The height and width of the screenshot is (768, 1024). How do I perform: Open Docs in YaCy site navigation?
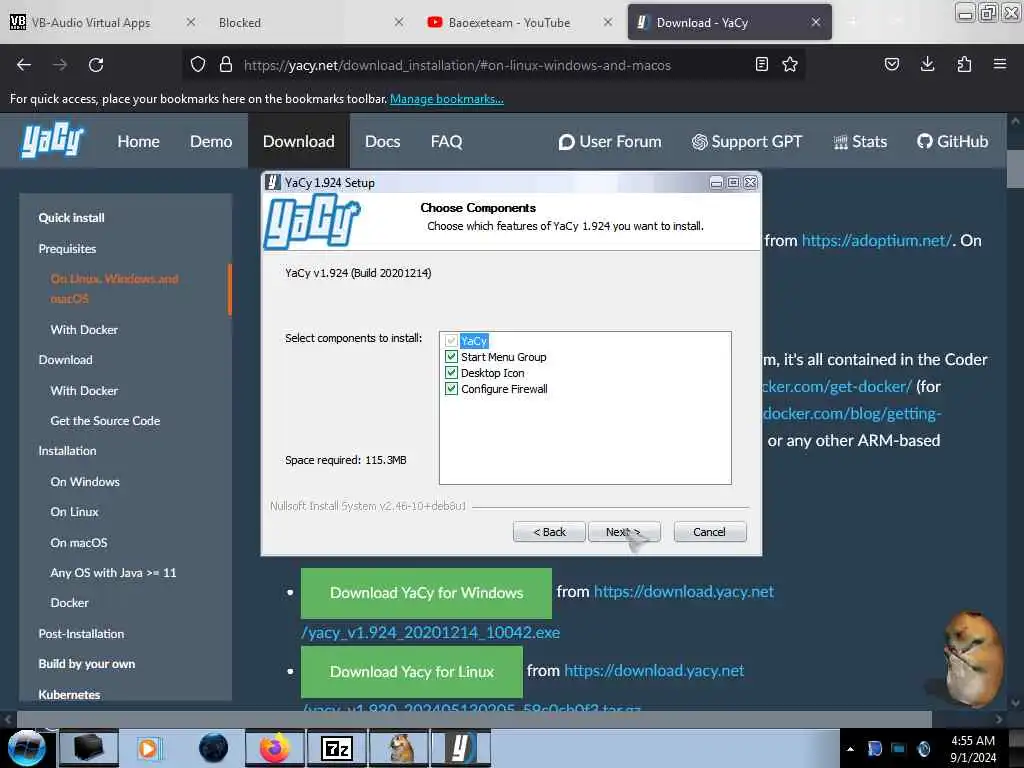(x=383, y=141)
